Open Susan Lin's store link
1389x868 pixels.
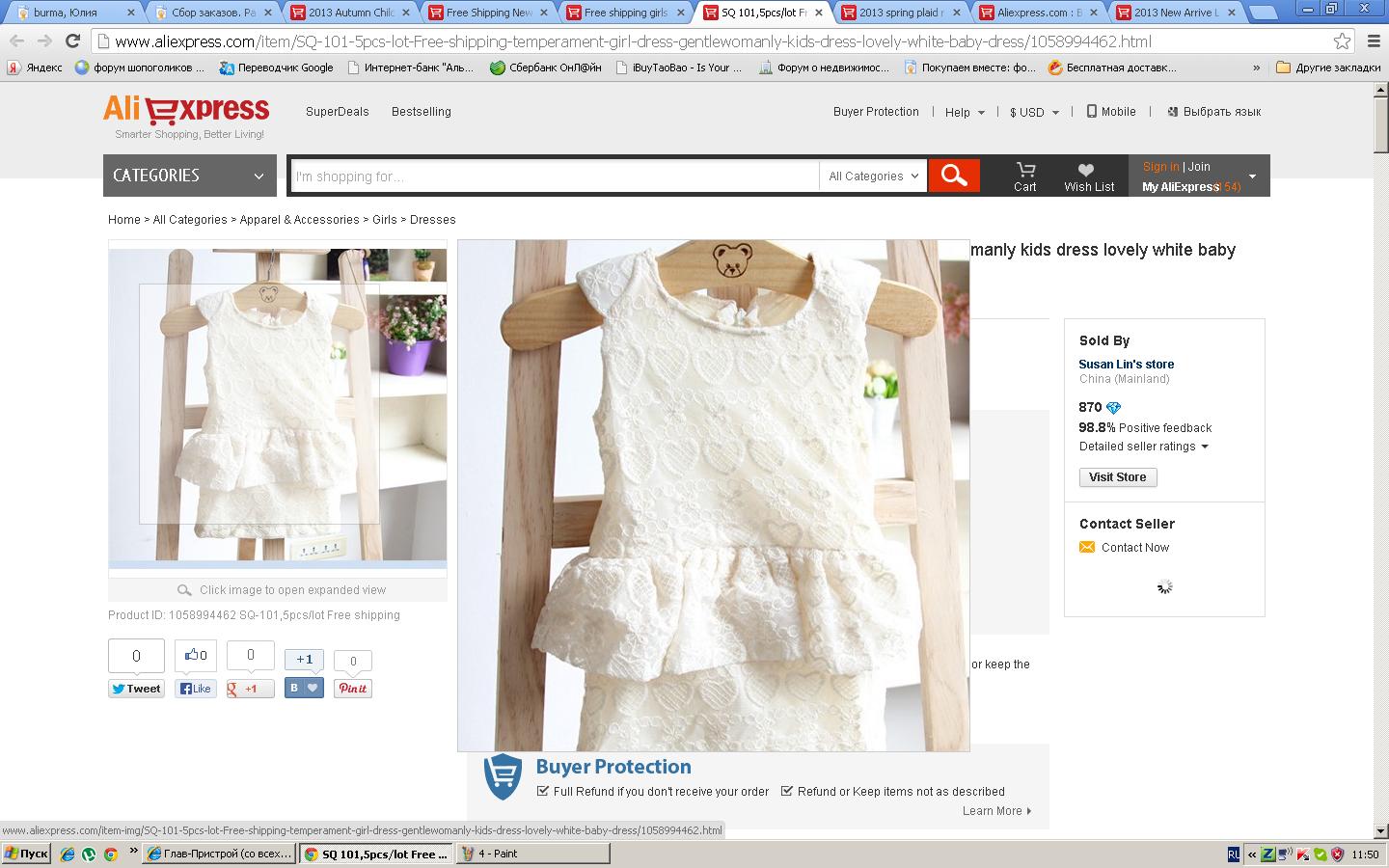coord(1127,364)
